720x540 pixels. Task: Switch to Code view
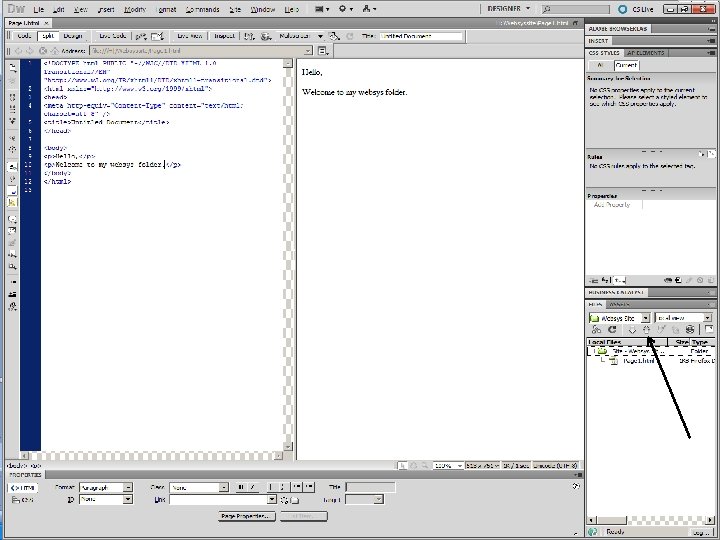click(x=25, y=36)
